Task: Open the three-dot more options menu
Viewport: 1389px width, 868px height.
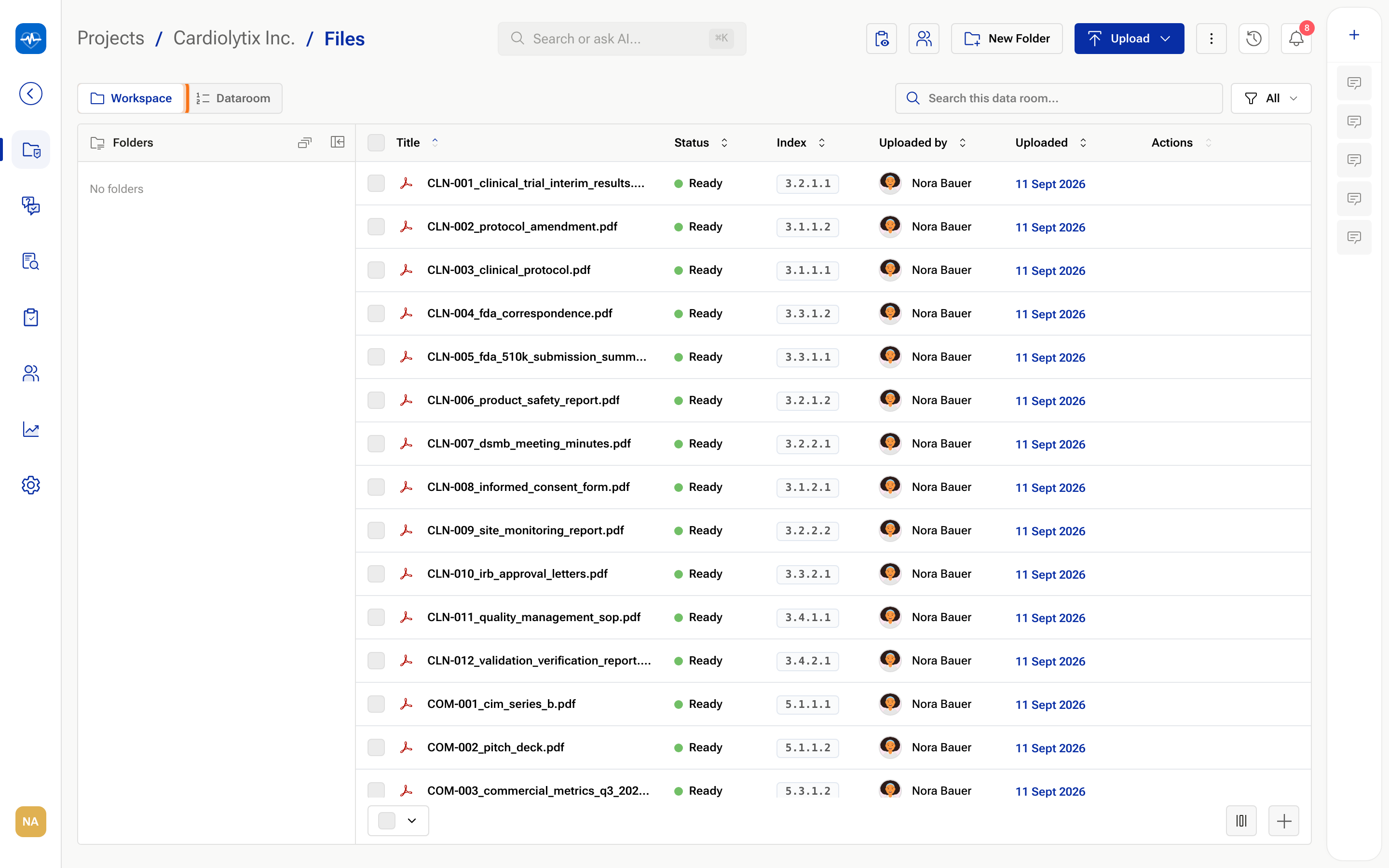Action: coord(1212,39)
